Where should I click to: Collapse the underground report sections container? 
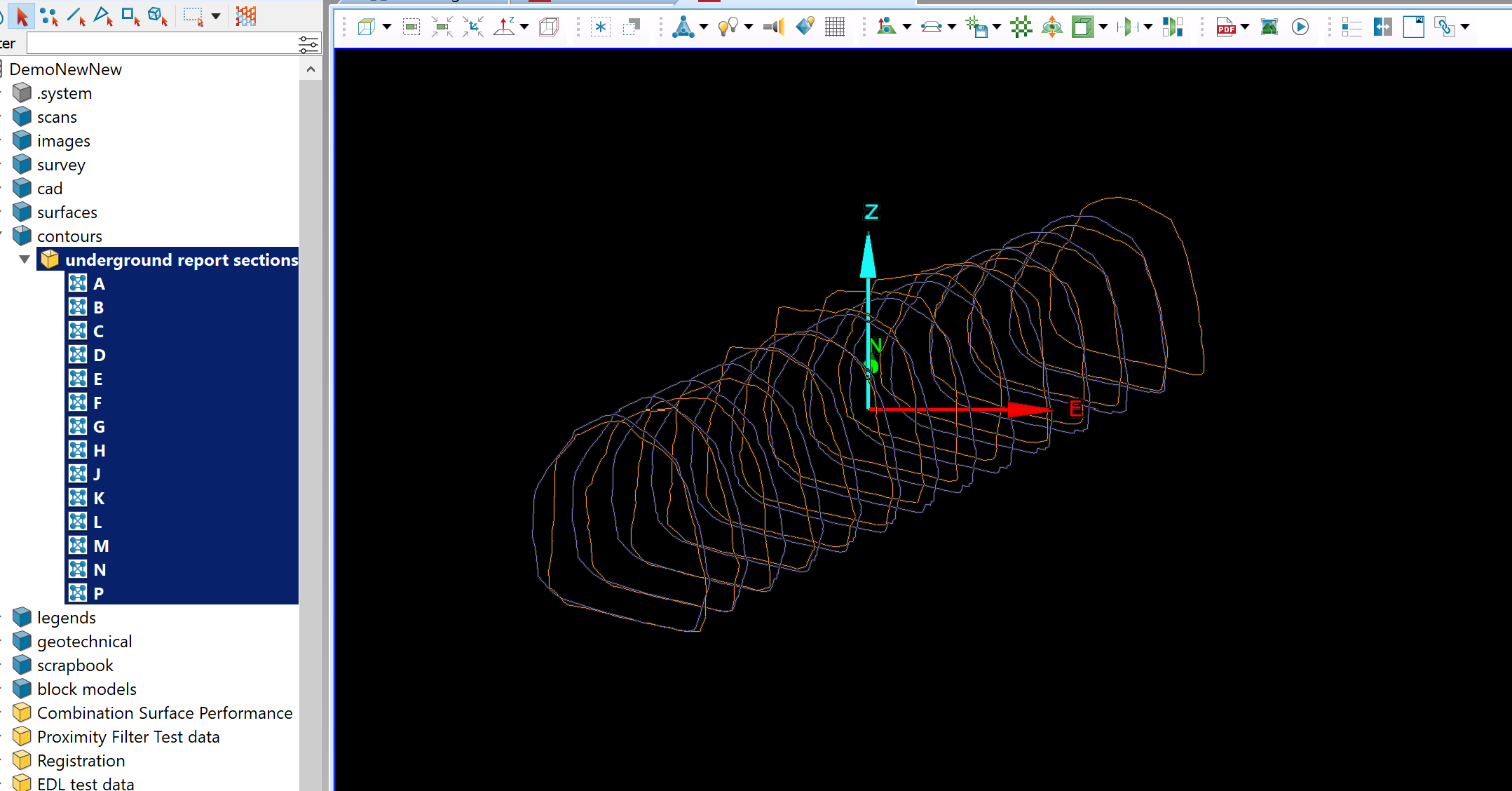coord(25,260)
